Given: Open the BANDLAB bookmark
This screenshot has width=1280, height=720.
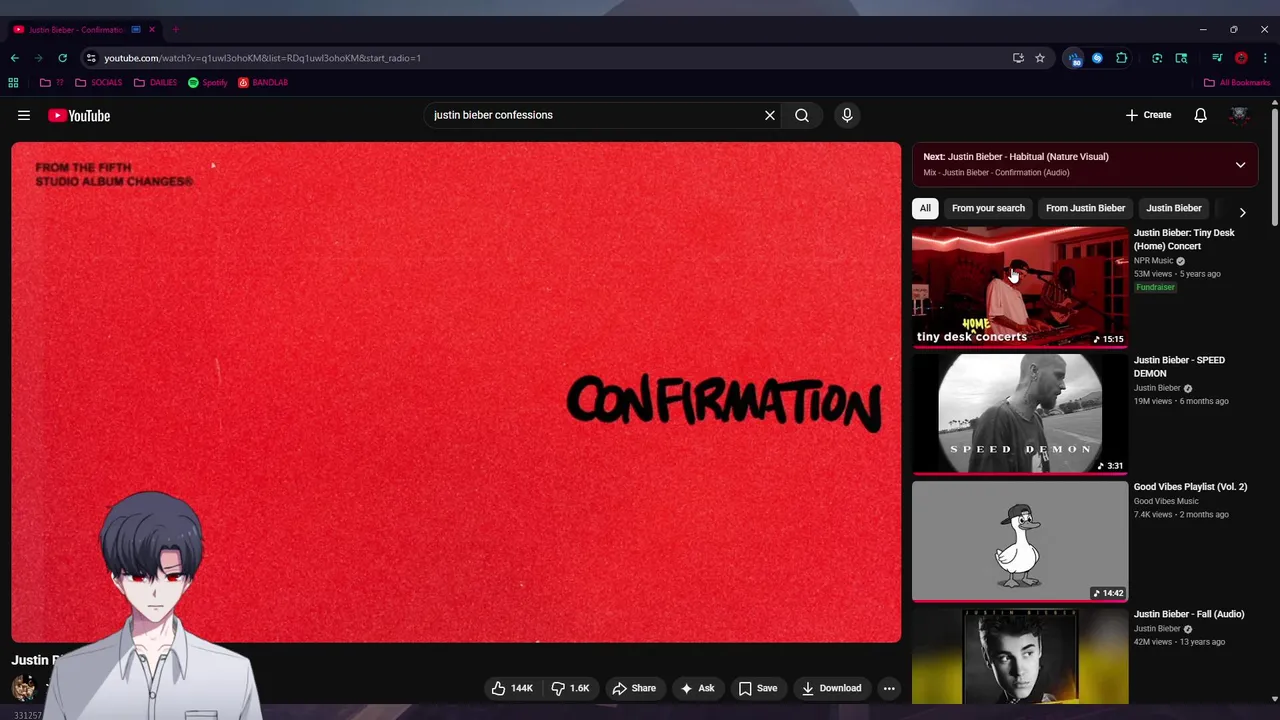Looking at the screenshot, I should 263,83.
